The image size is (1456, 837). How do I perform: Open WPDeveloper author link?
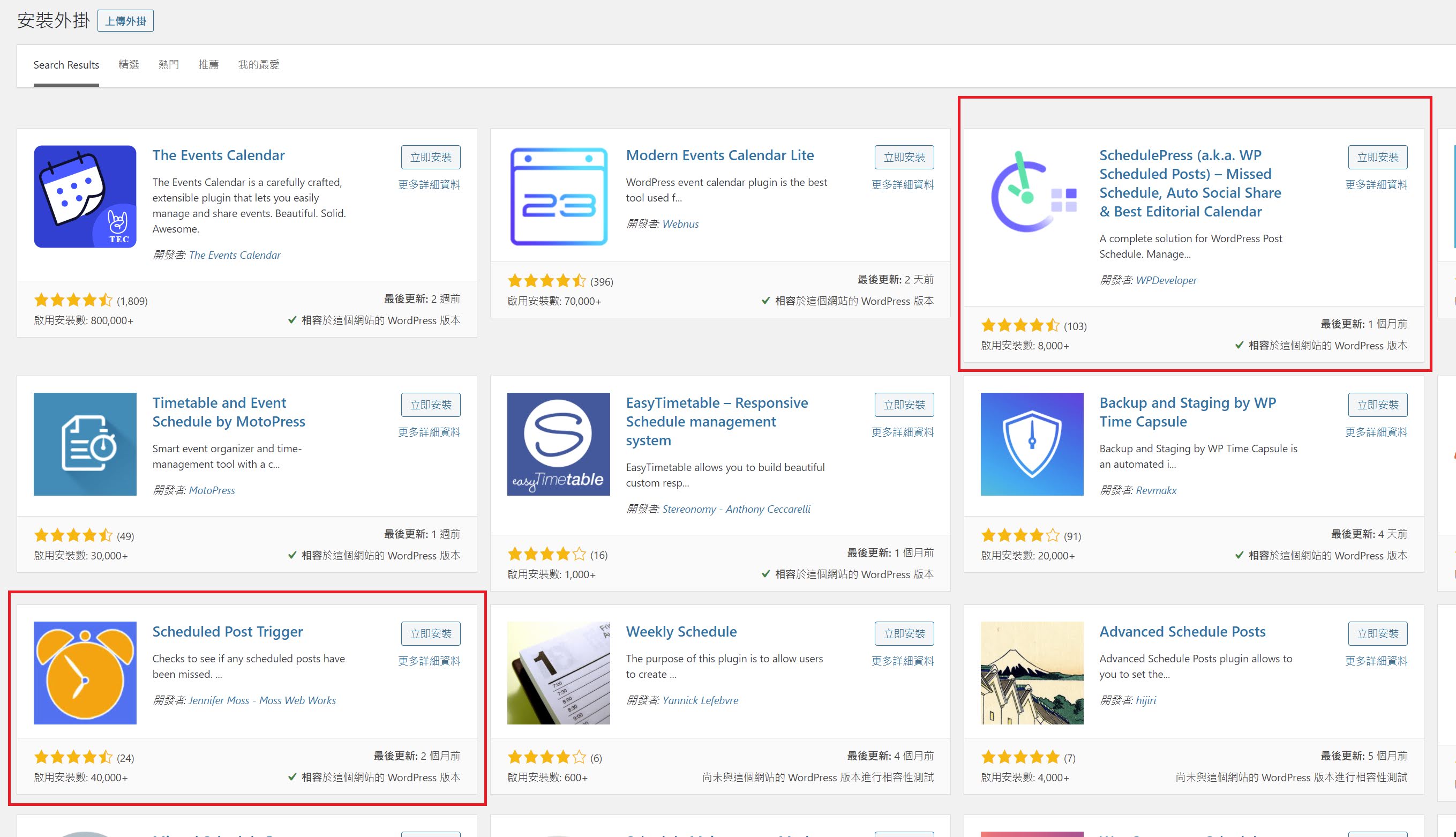pos(1166,281)
